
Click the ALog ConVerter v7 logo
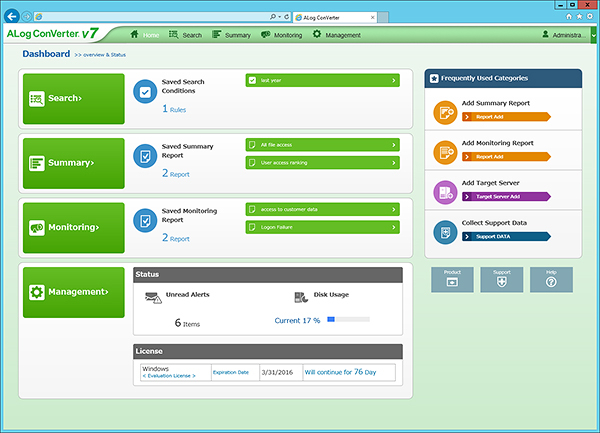(53, 34)
